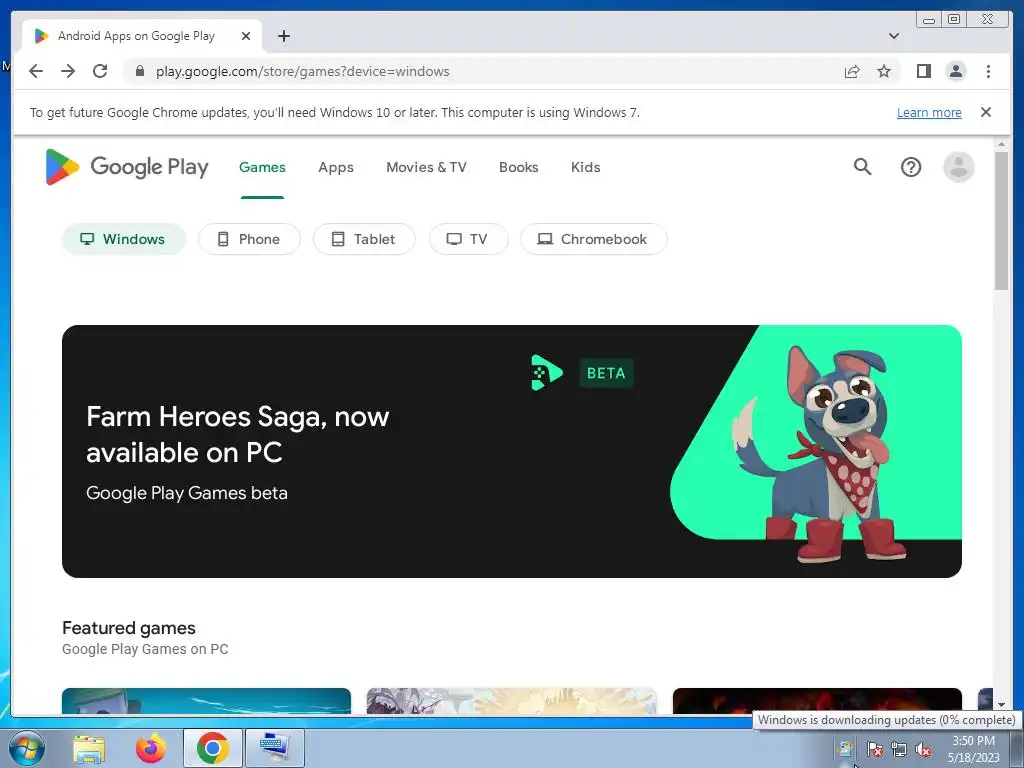Open the Windows Update tray icon
Image resolution: width=1024 pixels, height=768 pixels.
point(846,748)
